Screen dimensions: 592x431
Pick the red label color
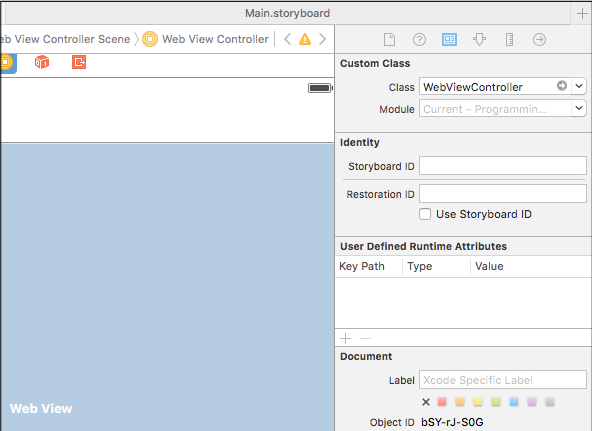point(442,402)
